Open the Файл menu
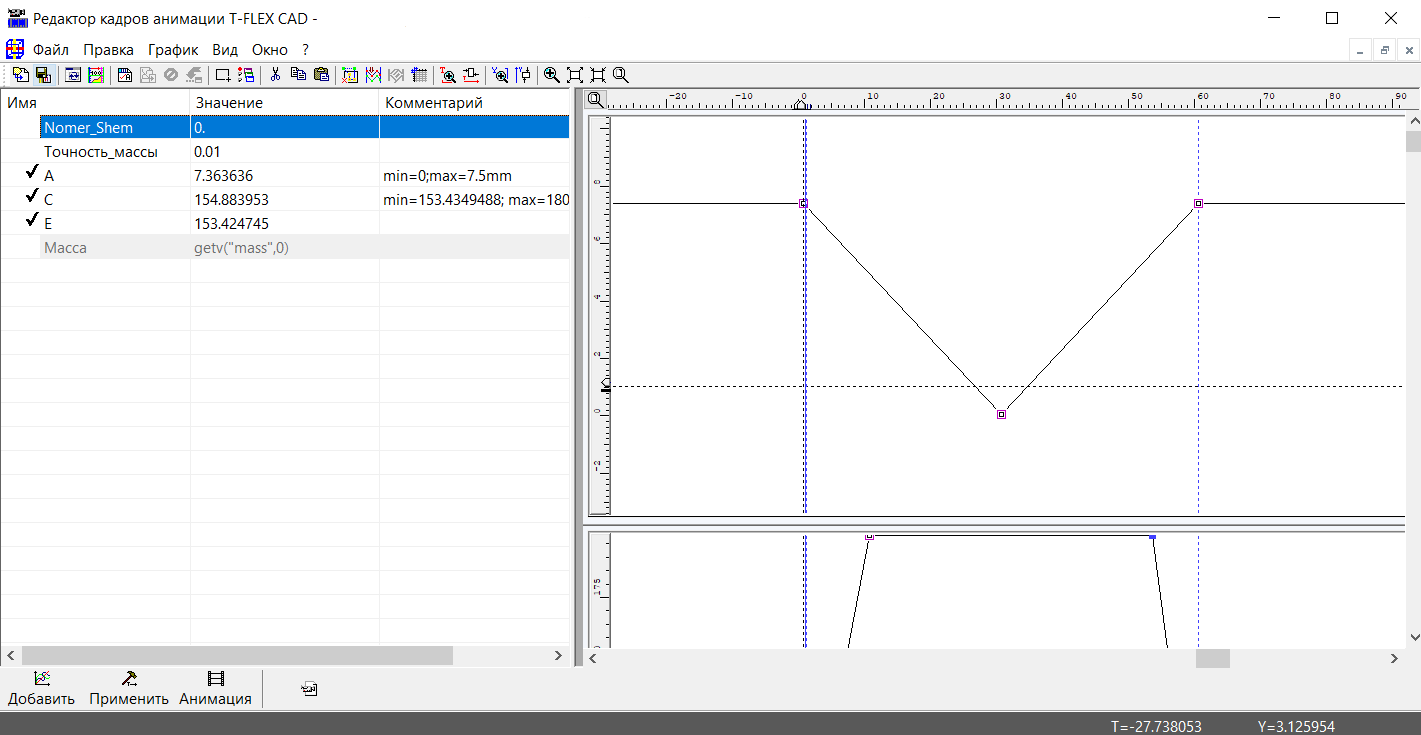1421x735 pixels. [x=51, y=49]
